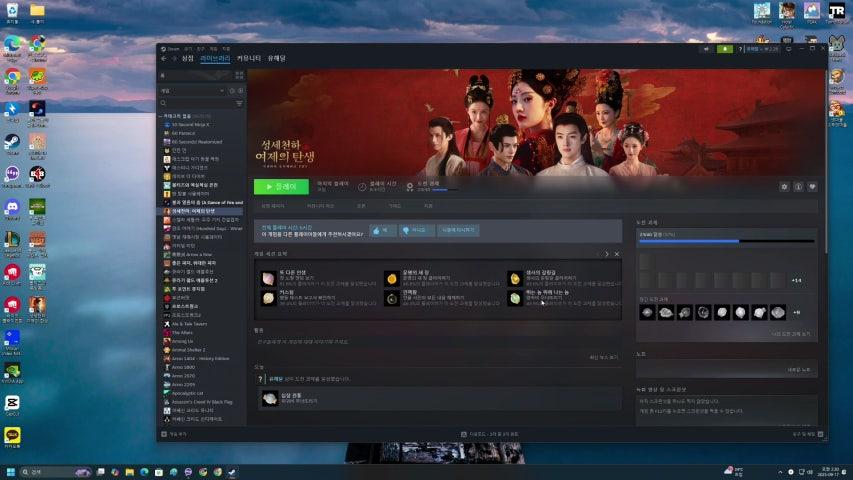Open the green notifications bell icon
This screenshot has height=480, width=853.
725,49
